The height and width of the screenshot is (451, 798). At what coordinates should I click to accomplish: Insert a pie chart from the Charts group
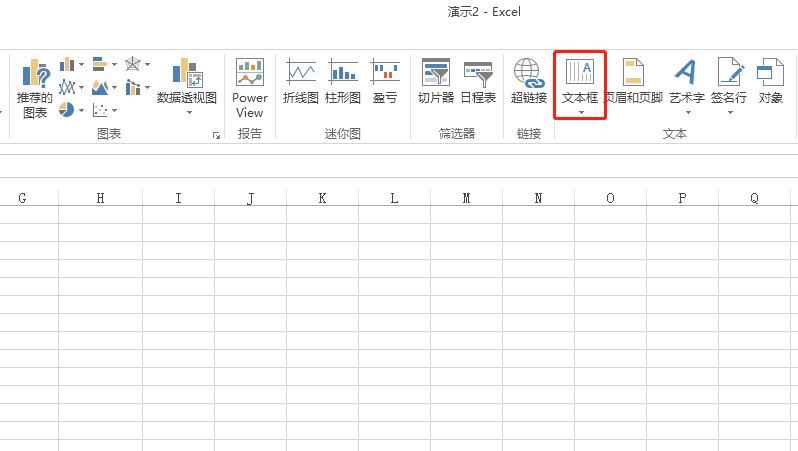pyautogui.click(x=68, y=109)
